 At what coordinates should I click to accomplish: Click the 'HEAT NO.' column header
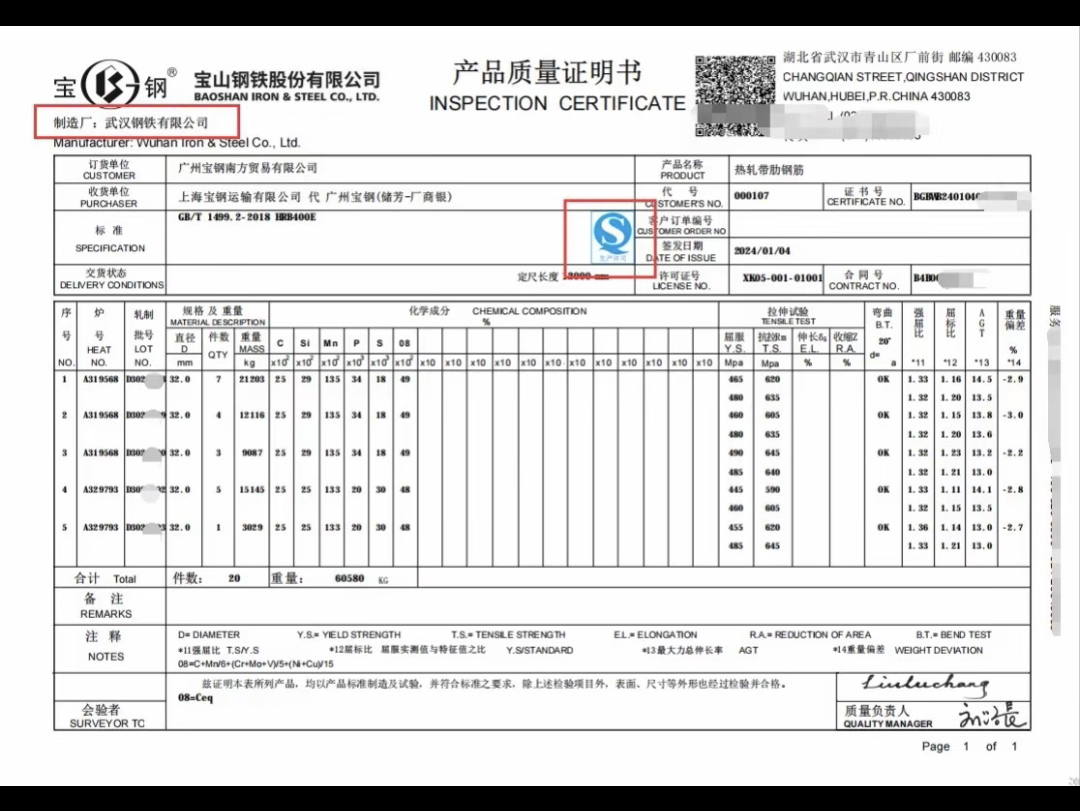pyautogui.click(x=99, y=356)
